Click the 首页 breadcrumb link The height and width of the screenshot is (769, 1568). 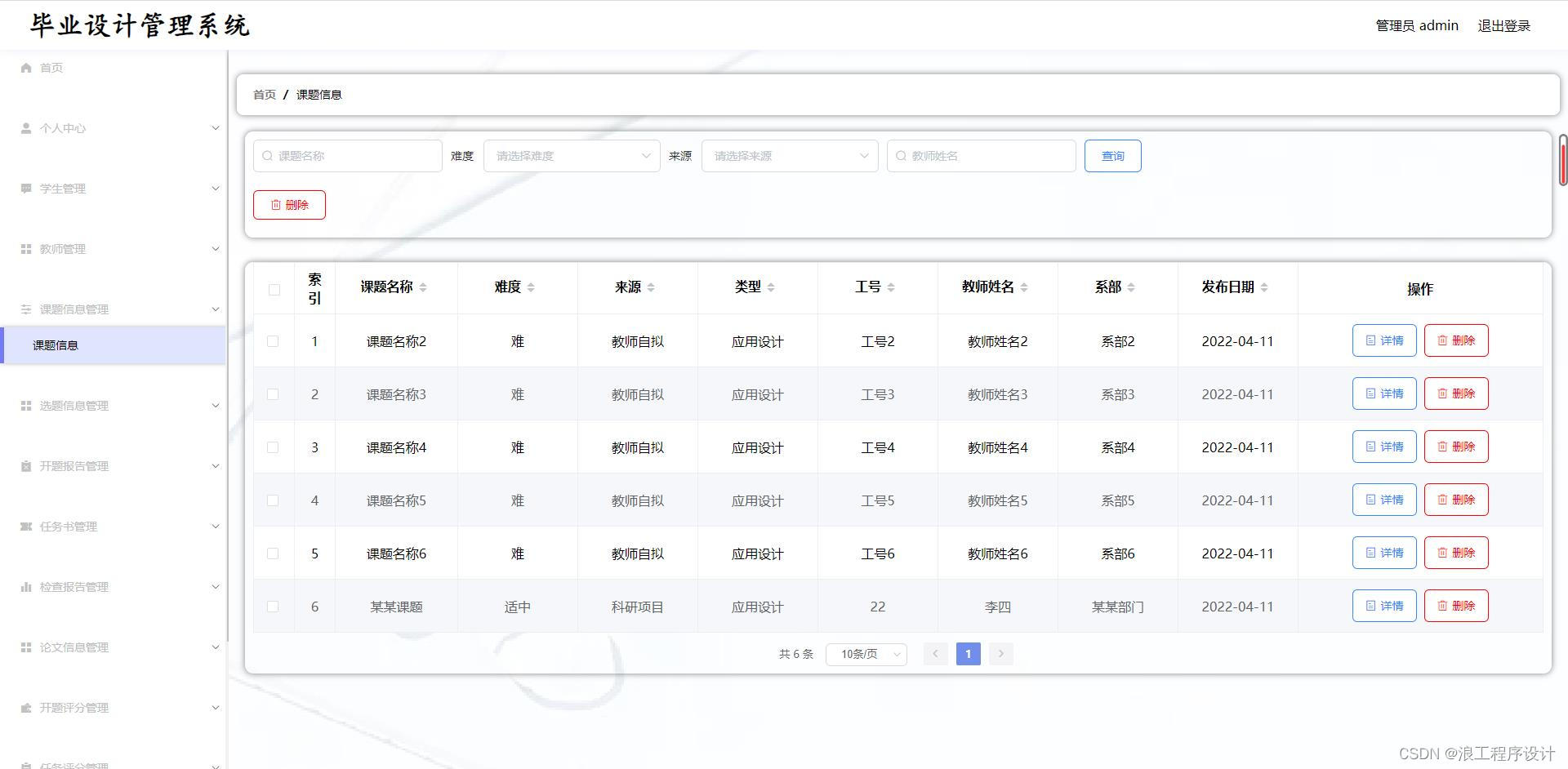click(x=265, y=95)
